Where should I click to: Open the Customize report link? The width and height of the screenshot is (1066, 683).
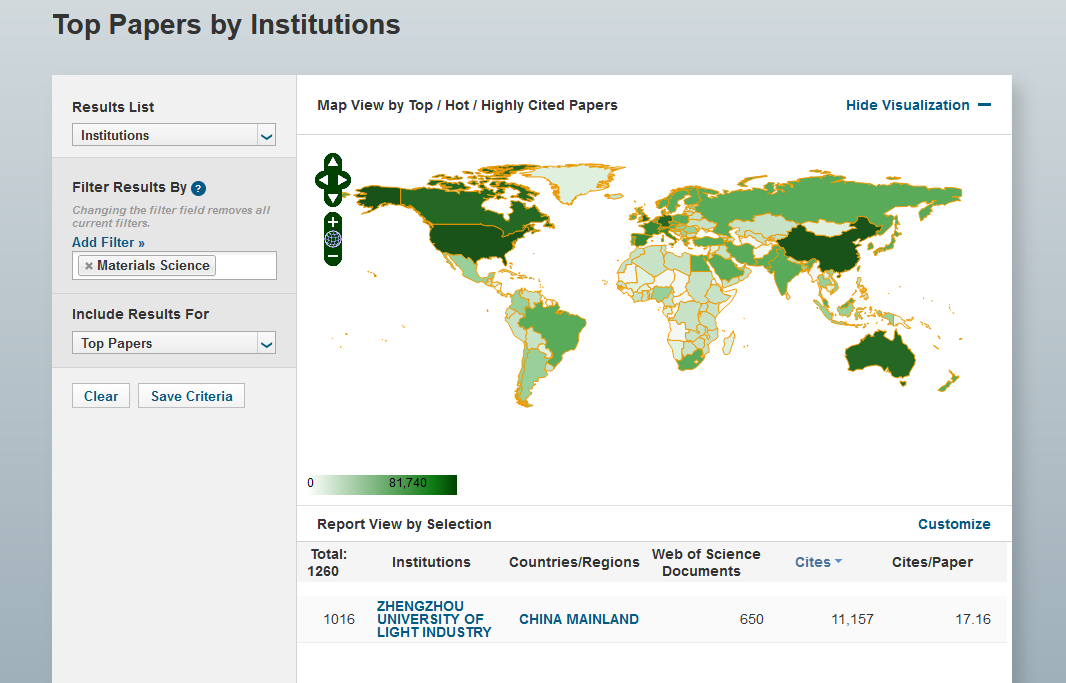[954, 524]
